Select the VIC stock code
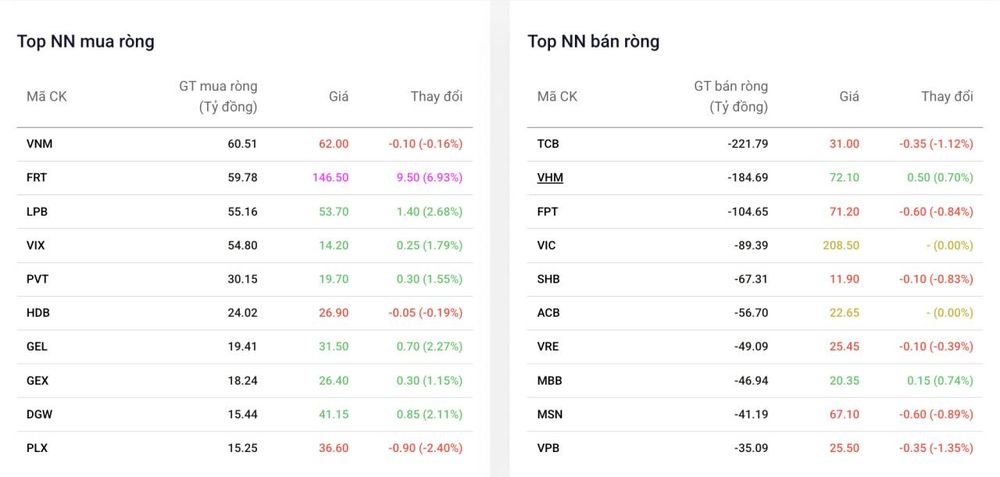1000x477 pixels. click(x=547, y=245)
